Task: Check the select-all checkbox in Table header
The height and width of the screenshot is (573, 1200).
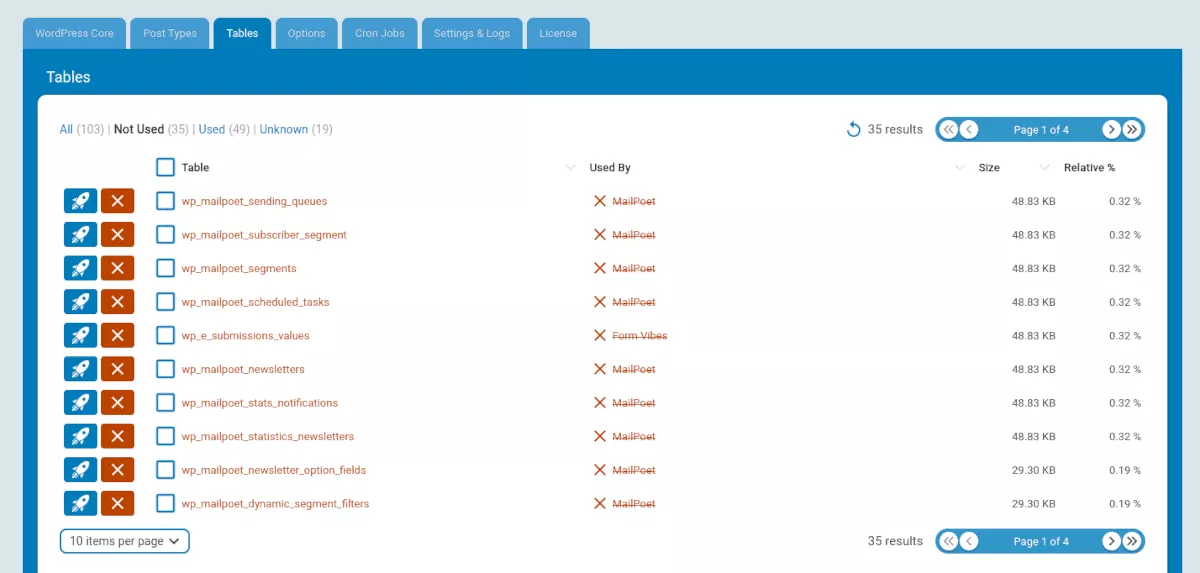Action: click(165, 167)
